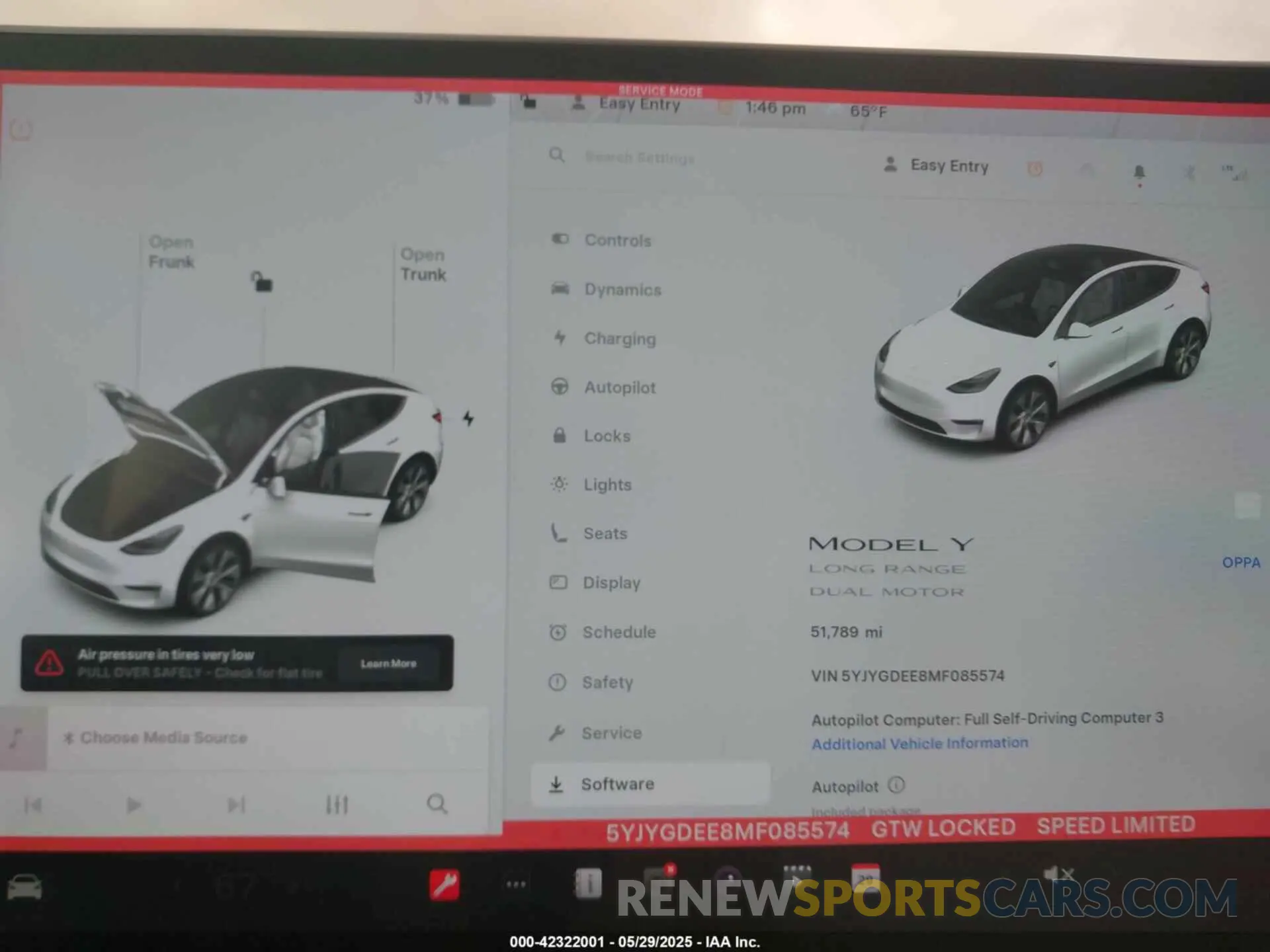Click the Full Self-Driving Computer 3 text

pos(1064,718)
